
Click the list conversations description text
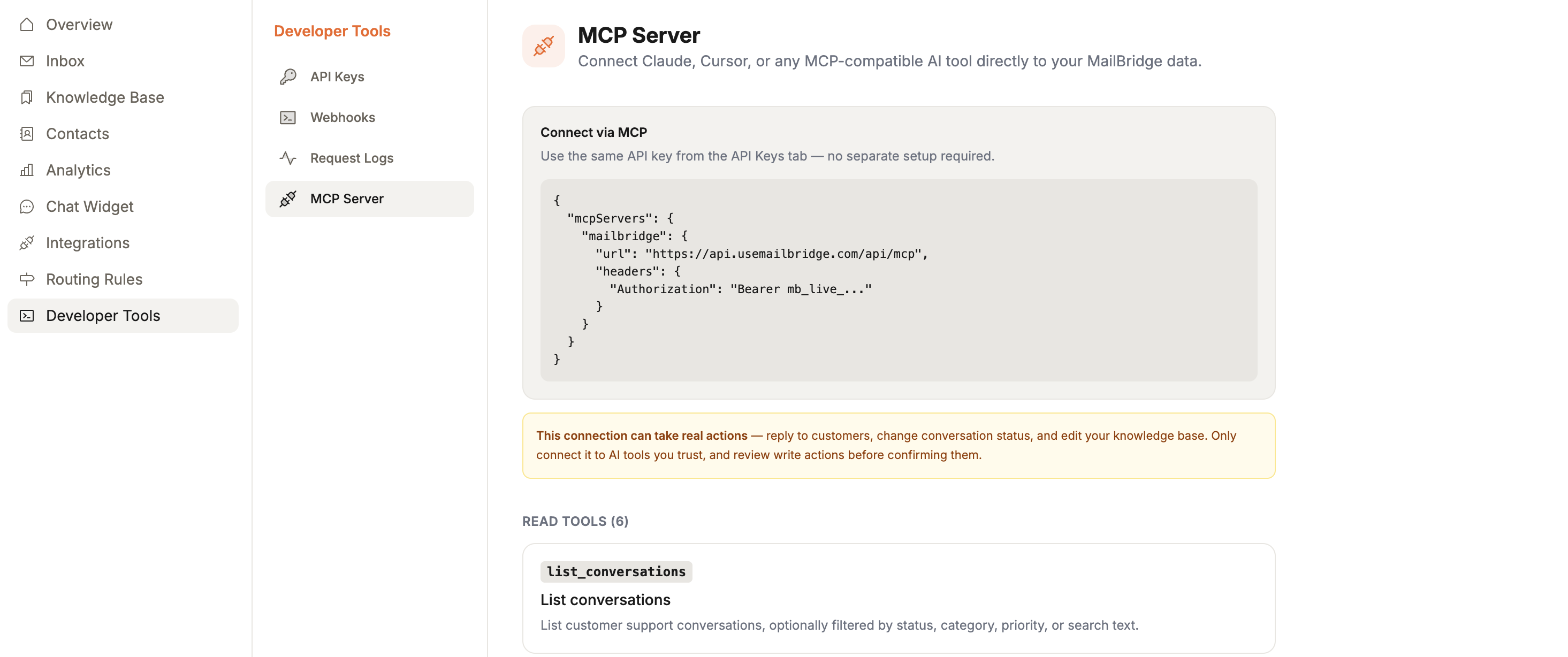[839, 625]
